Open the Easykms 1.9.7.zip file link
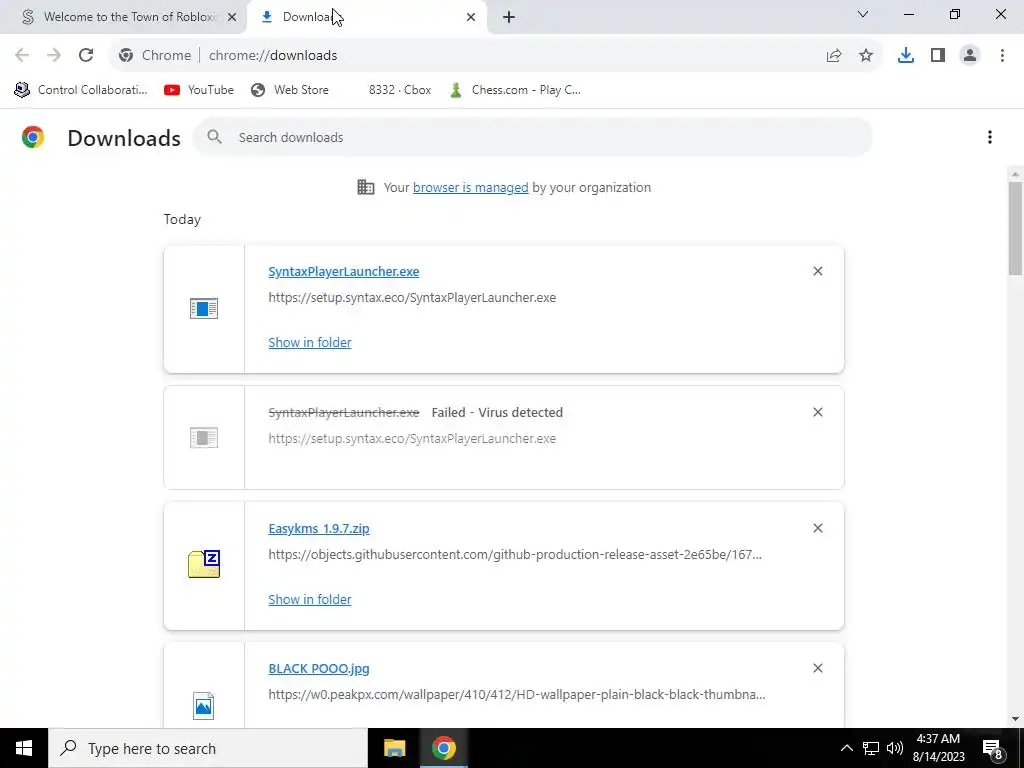The height and width of the screenshot is (768, 1024). [x=319, y=528]
